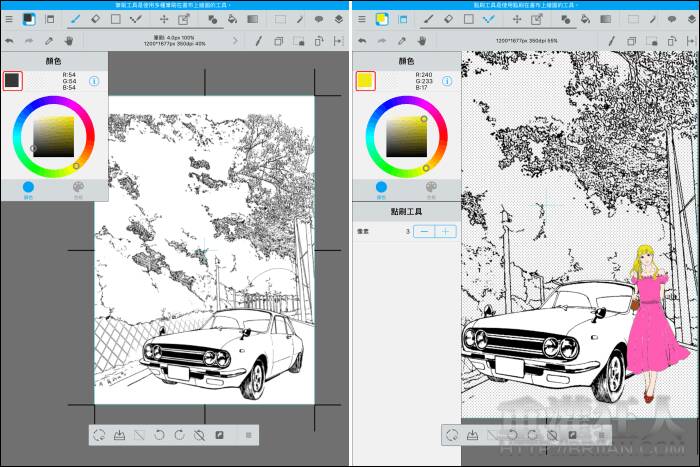Screen dimensions: 700x467
Task: Click the rotate selection icon in left bottom toolbar
Action: tap(99, 435)
